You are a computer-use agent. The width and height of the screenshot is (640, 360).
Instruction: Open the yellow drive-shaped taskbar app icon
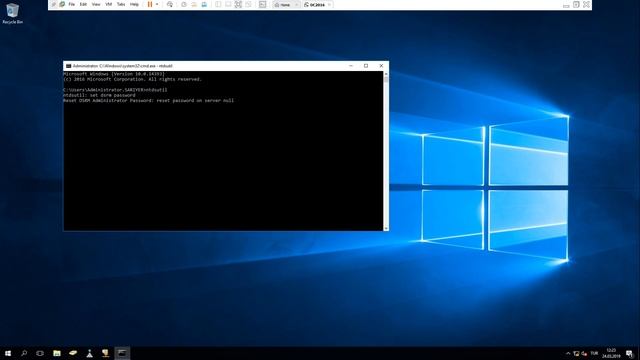(x=73, y=353)
